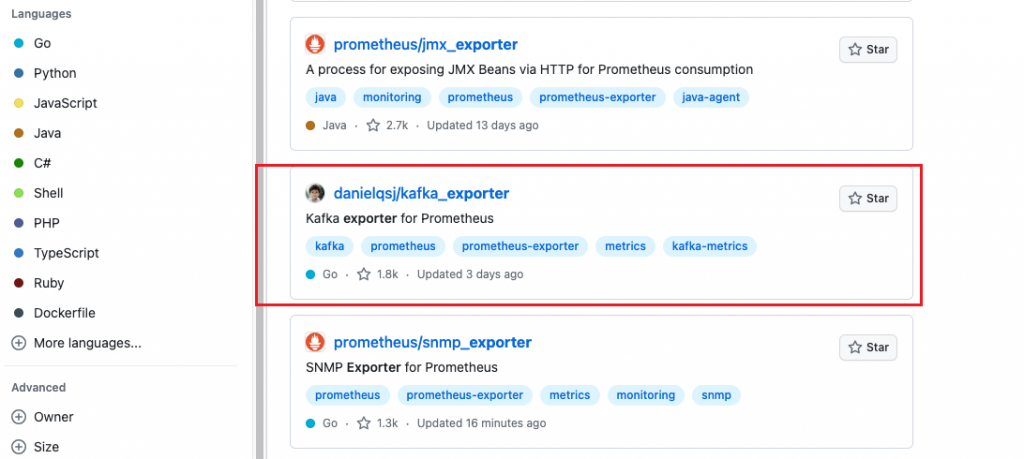Click the plus icon beside More languages

point(19,343)
